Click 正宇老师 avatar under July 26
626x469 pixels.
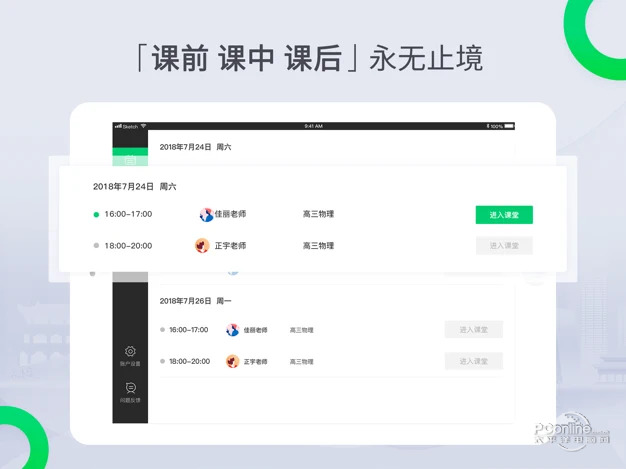tap(232, 361)
